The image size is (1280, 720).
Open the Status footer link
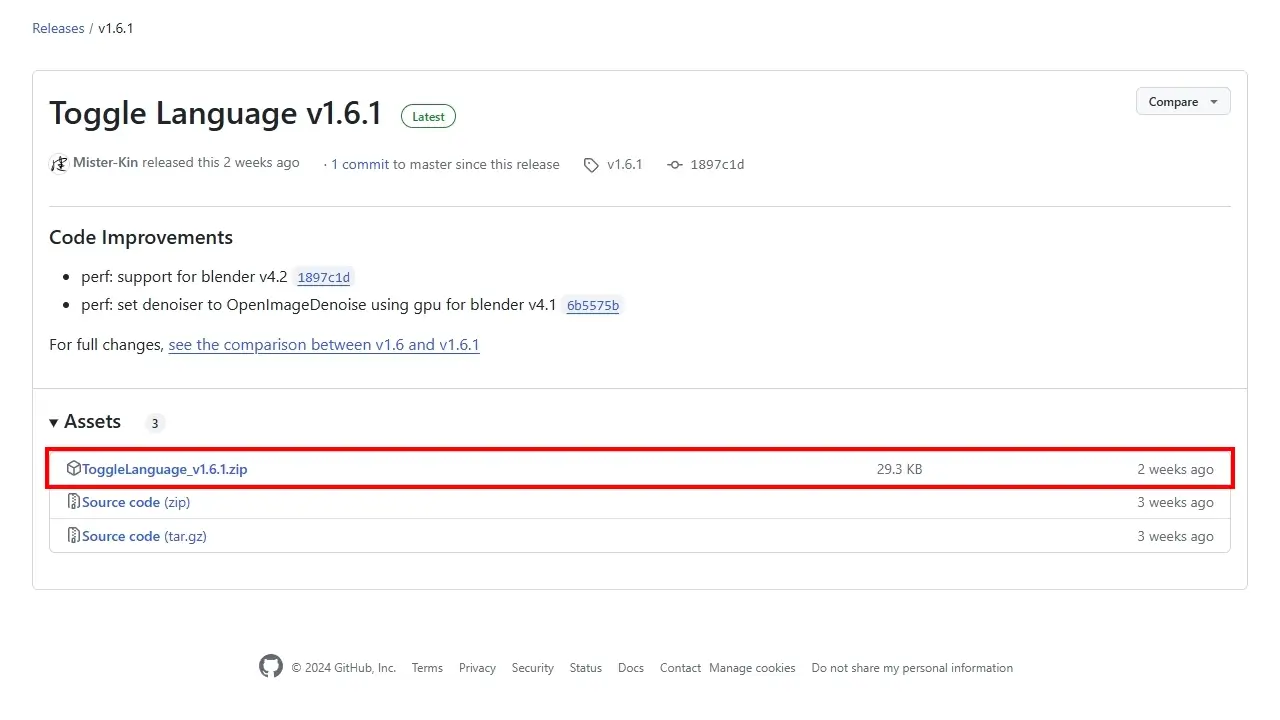coord(586,668)
